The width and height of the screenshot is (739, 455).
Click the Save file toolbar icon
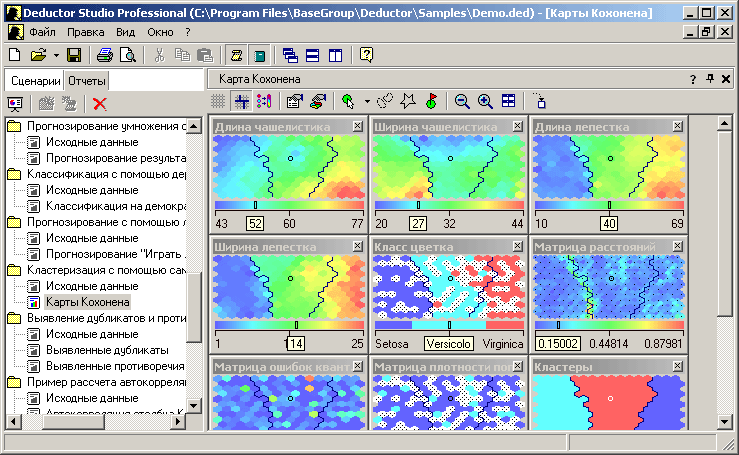coord(74,54)
